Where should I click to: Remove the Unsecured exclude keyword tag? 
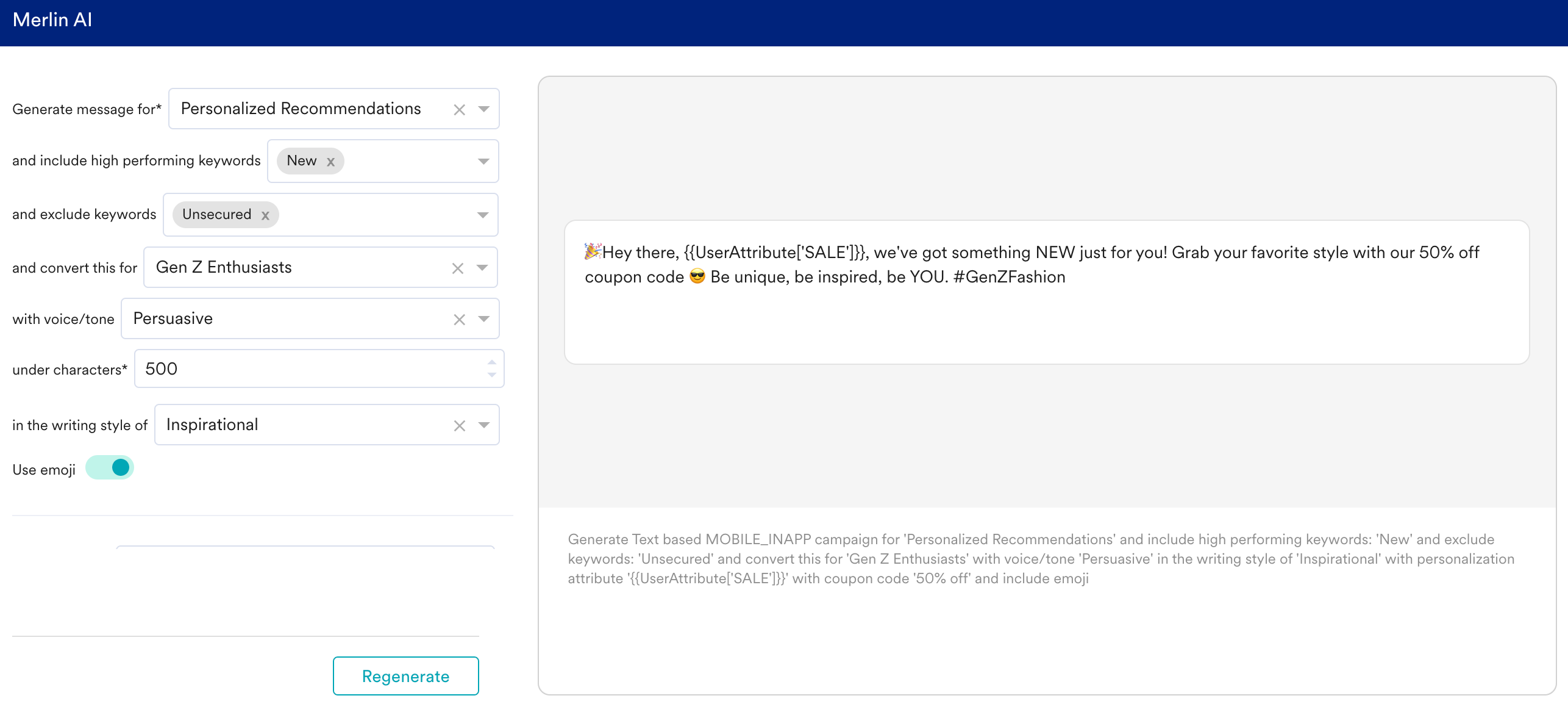coord(265,215)
